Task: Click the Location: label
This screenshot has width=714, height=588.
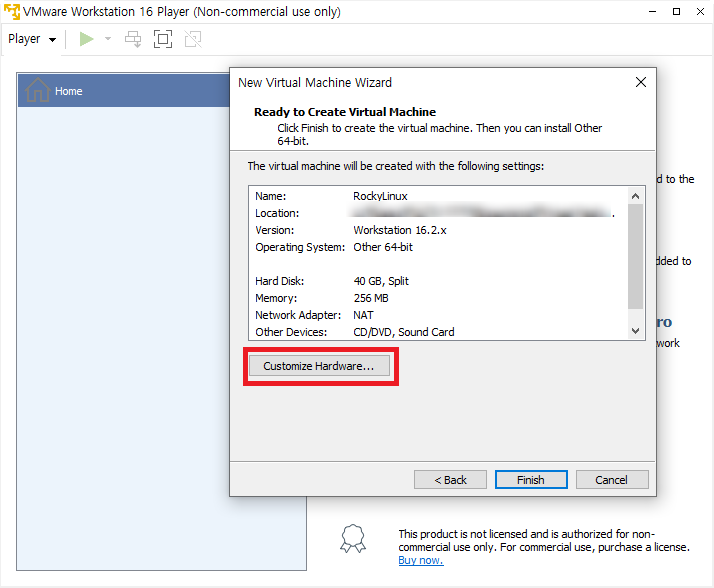Action: [x=277, y=213]
